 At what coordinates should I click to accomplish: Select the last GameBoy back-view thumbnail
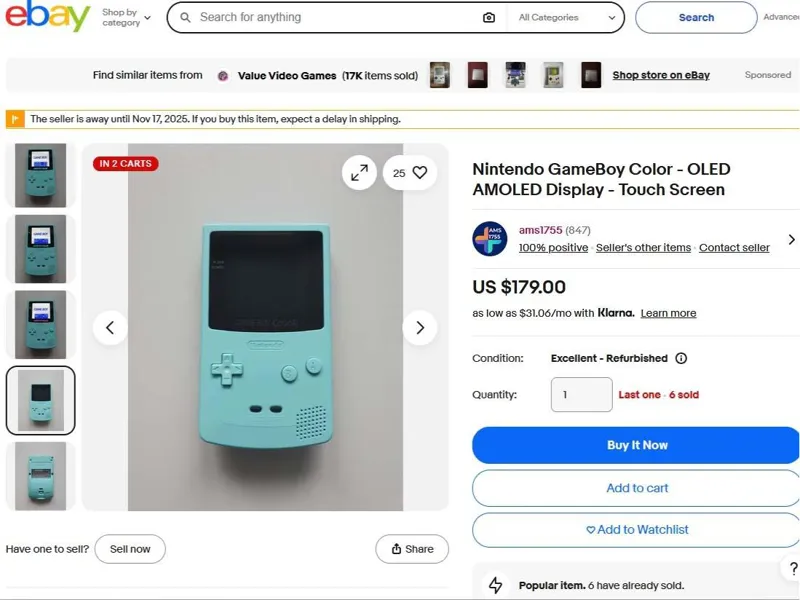coord(41,476)
